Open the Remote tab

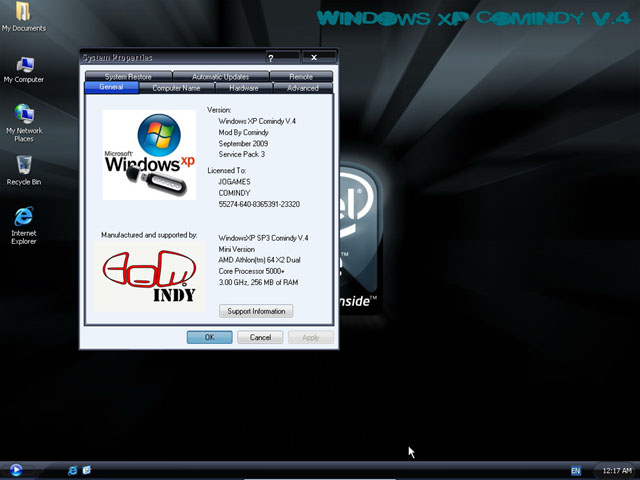pyautogui.click(x=301, y=76)
